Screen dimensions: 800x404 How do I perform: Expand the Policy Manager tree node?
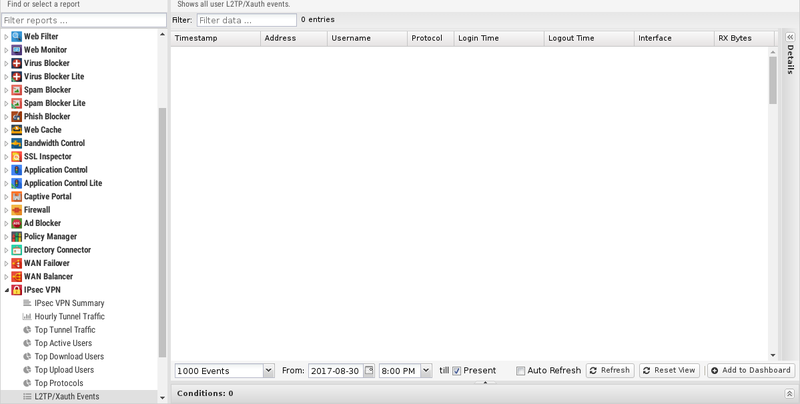(x=6, y=237)
